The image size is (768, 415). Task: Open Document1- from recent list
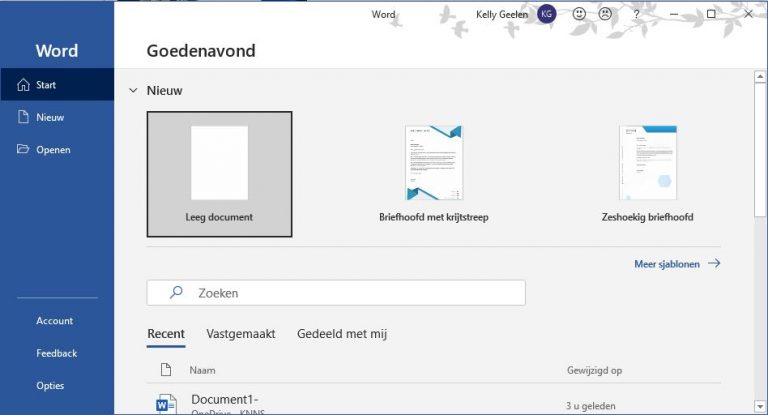(225, 399)
